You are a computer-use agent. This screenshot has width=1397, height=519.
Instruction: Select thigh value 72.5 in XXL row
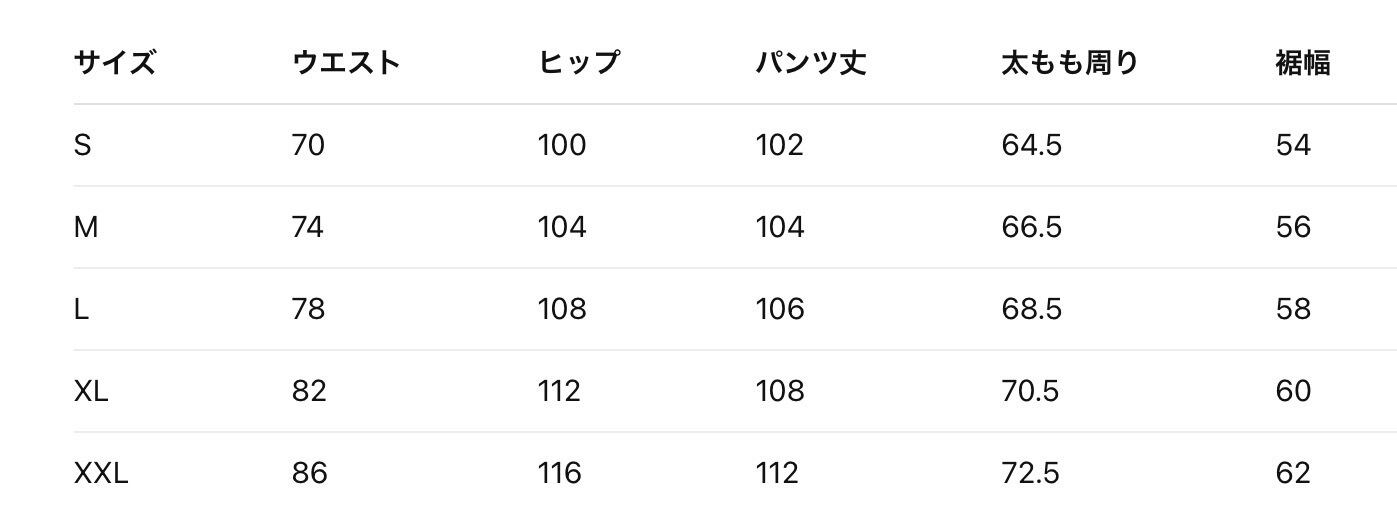[x=1030, y=473]
